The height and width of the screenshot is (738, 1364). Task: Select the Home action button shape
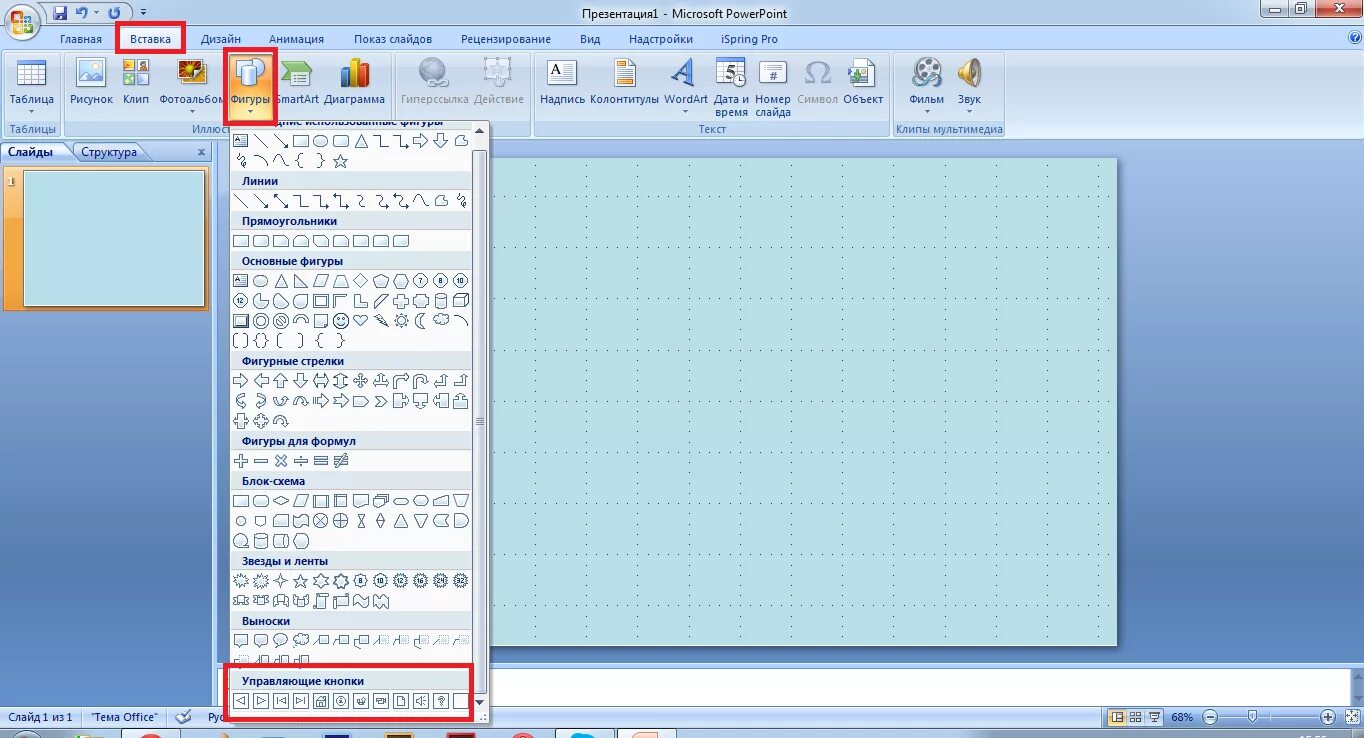(321, 701)
